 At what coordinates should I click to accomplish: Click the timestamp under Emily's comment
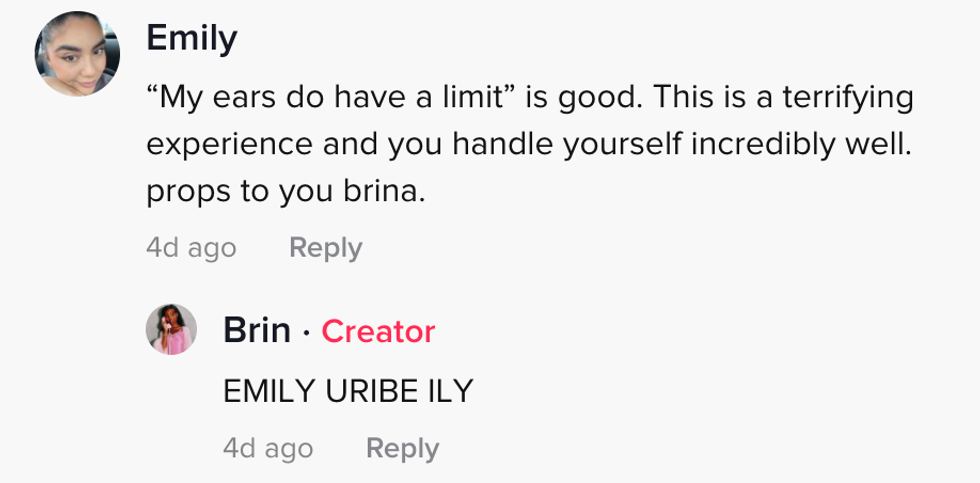(191, 247)
